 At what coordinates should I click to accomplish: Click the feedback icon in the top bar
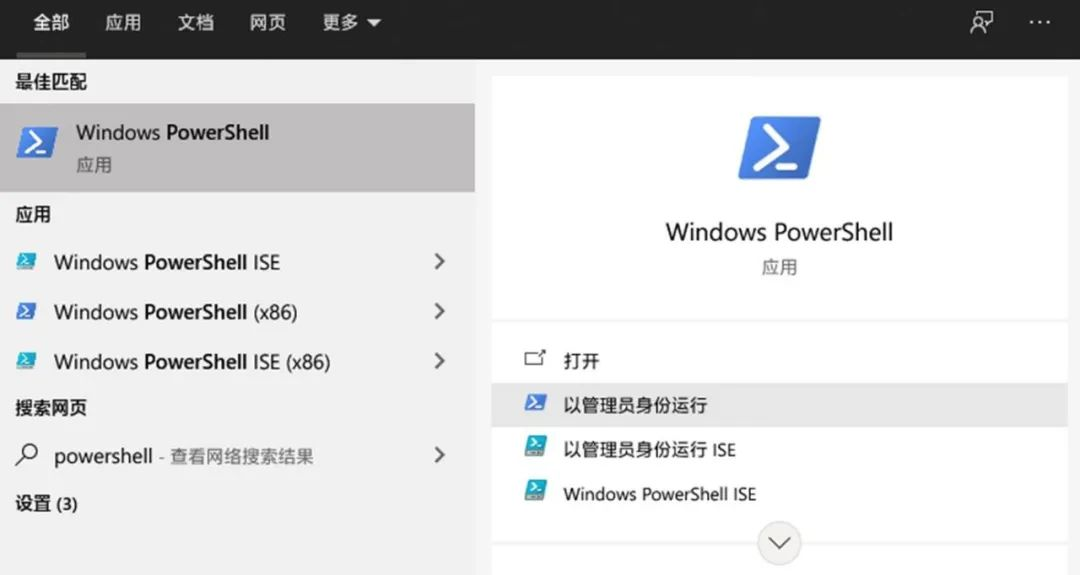click(x=981, y=23)
